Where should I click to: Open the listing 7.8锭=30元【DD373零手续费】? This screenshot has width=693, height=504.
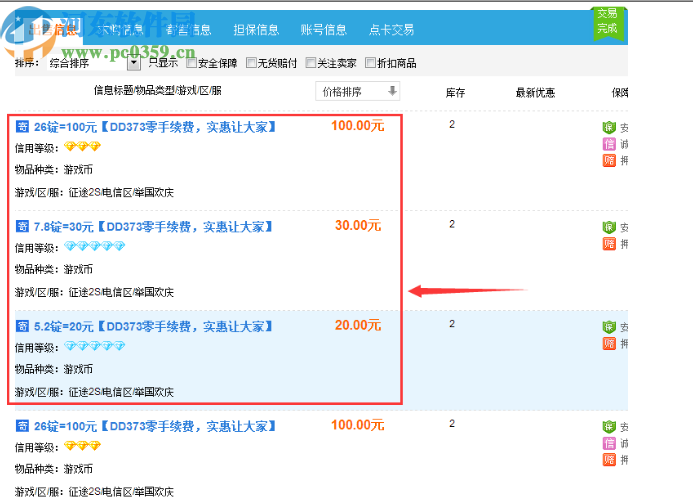153,227
